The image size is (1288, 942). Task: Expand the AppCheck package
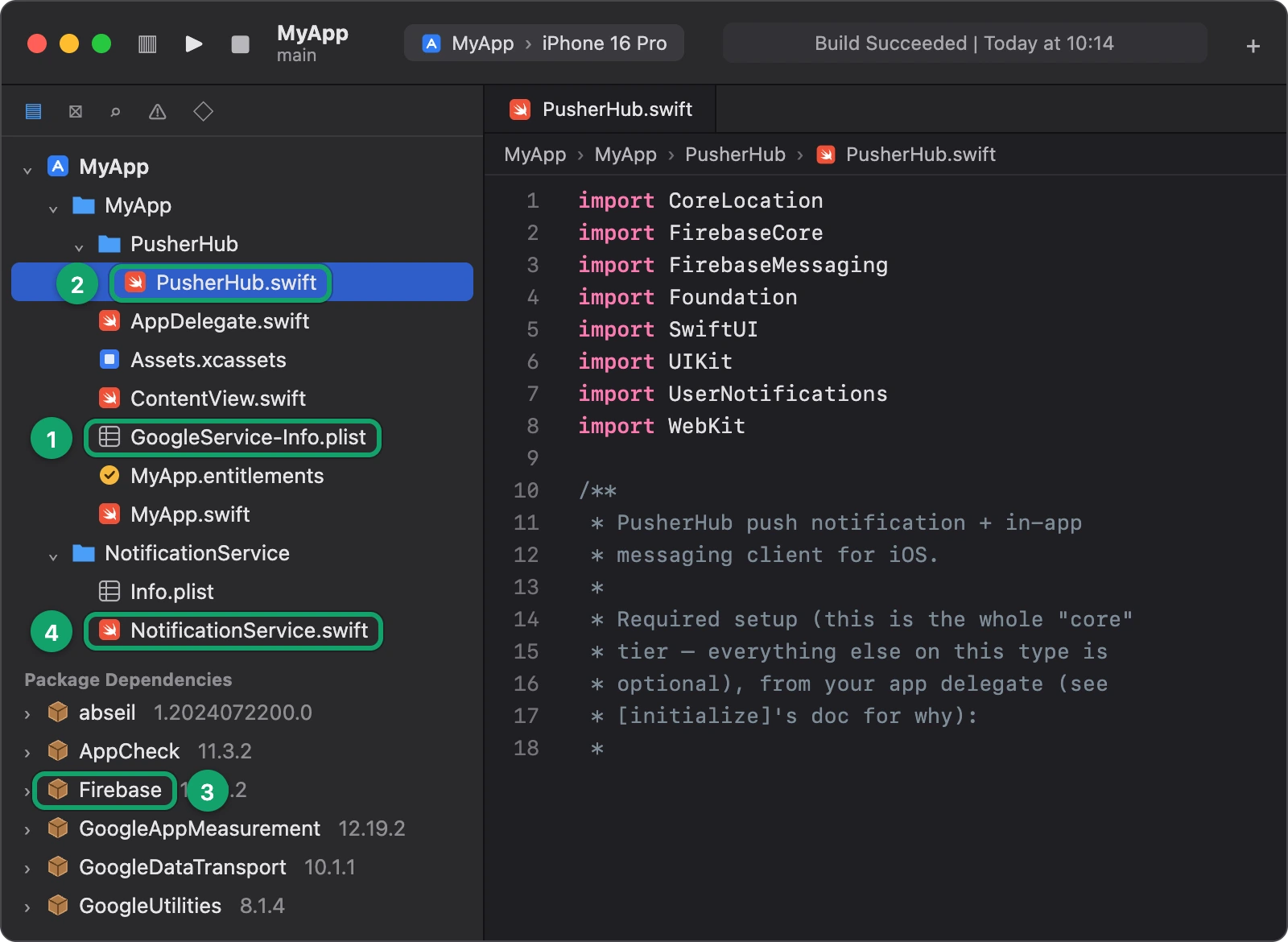pos(27,752)
